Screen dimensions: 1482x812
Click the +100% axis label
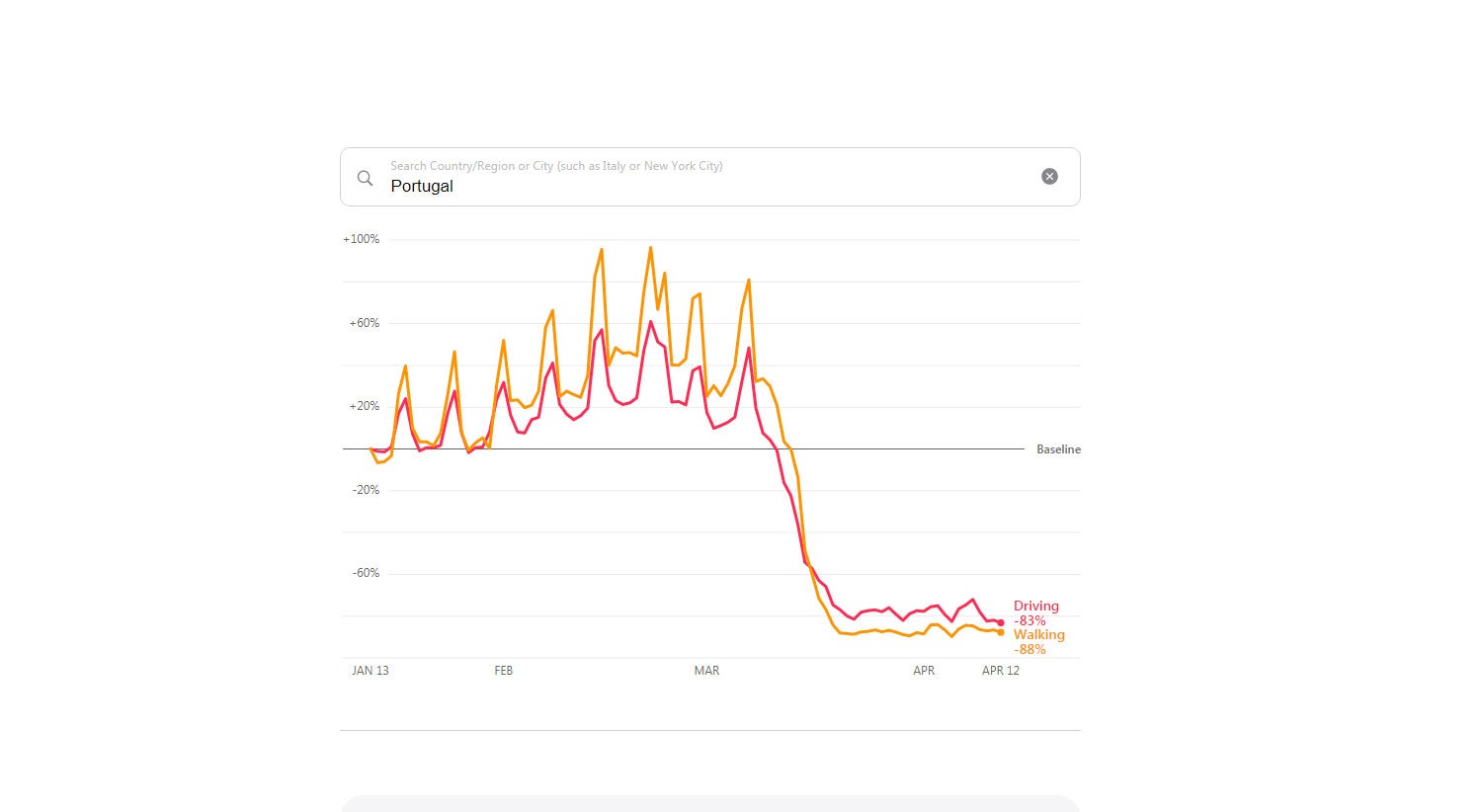tap(361, 239)
